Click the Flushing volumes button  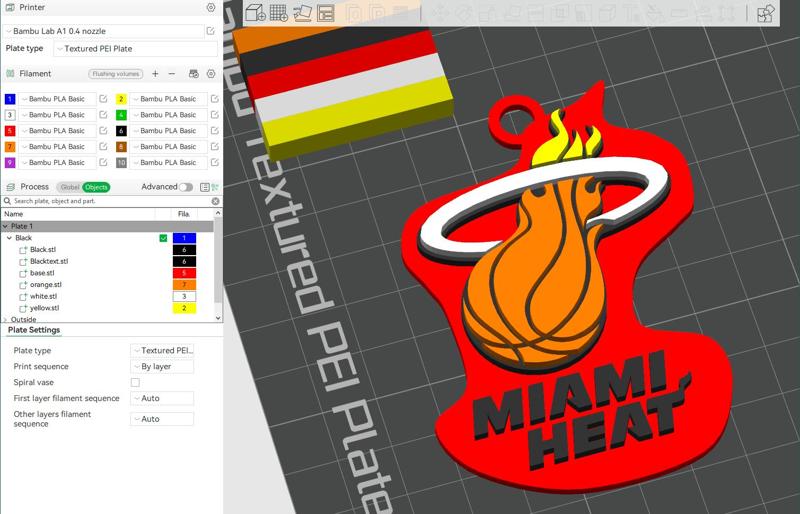pyautogui.click(x=116, y=74)
